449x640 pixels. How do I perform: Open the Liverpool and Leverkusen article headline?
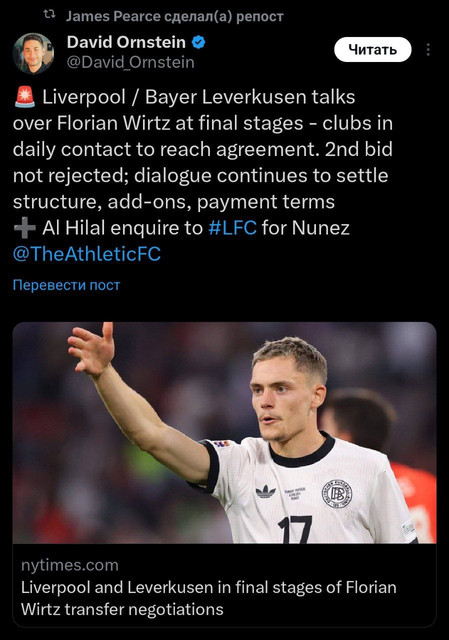(209, 598)
